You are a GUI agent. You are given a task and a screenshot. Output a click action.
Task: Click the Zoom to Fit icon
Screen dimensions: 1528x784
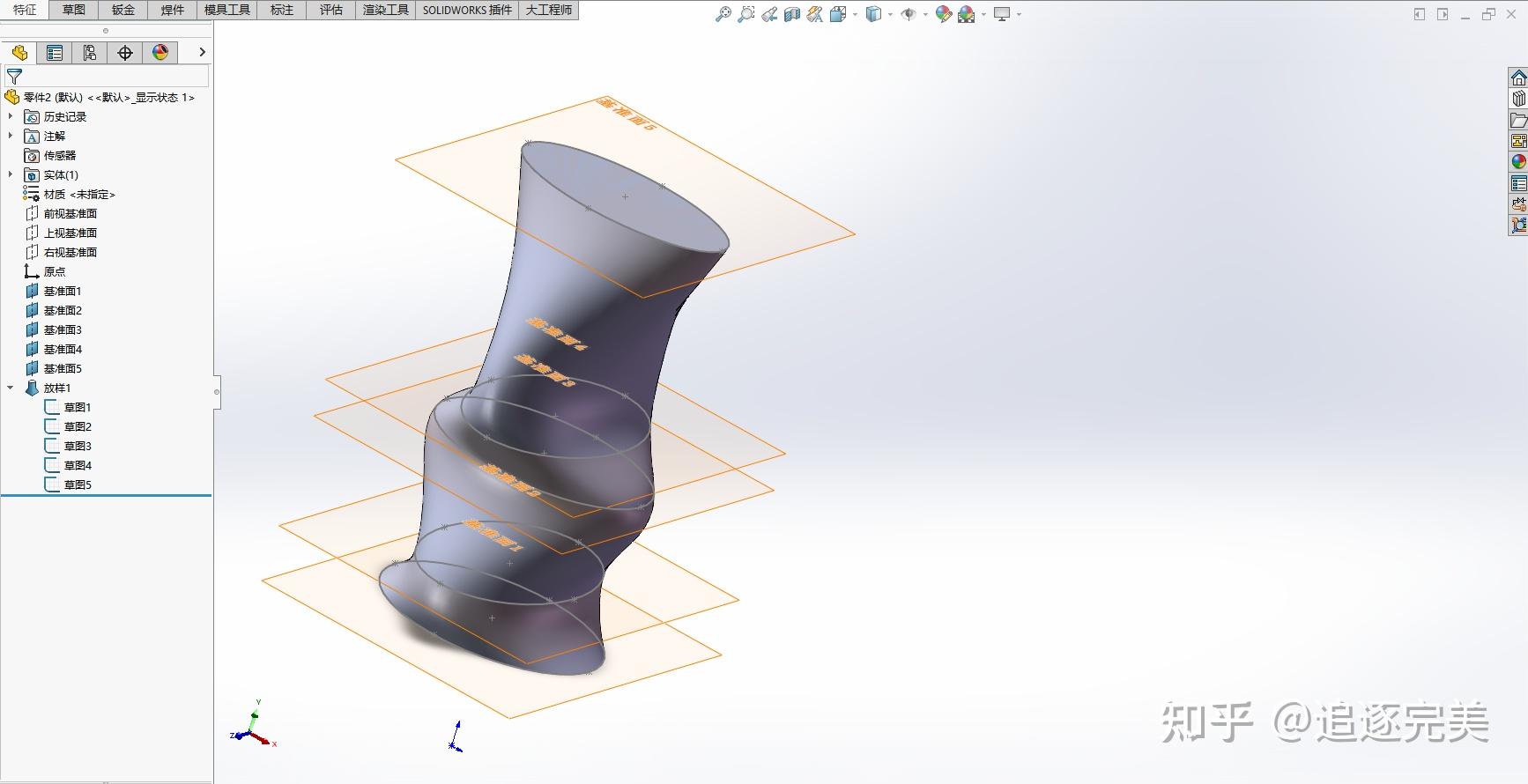pos(723,14)
